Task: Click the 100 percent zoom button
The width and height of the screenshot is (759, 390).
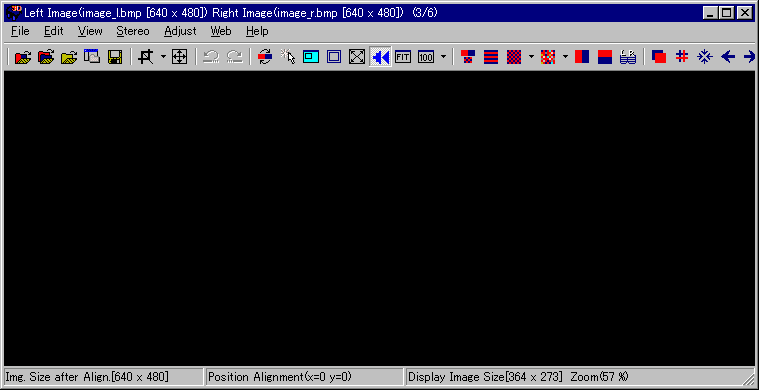Action: (x=426, y=57)
